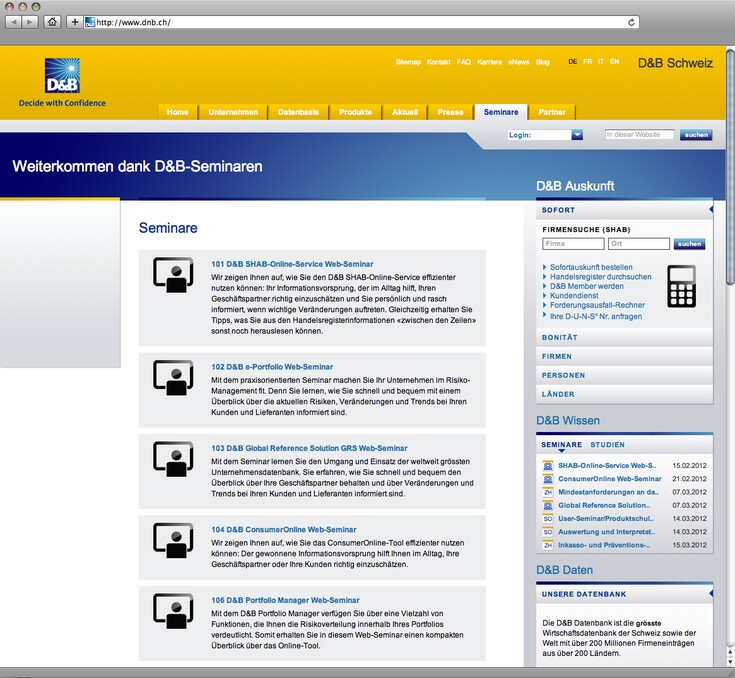Click the browser address bar

point(361,22)
